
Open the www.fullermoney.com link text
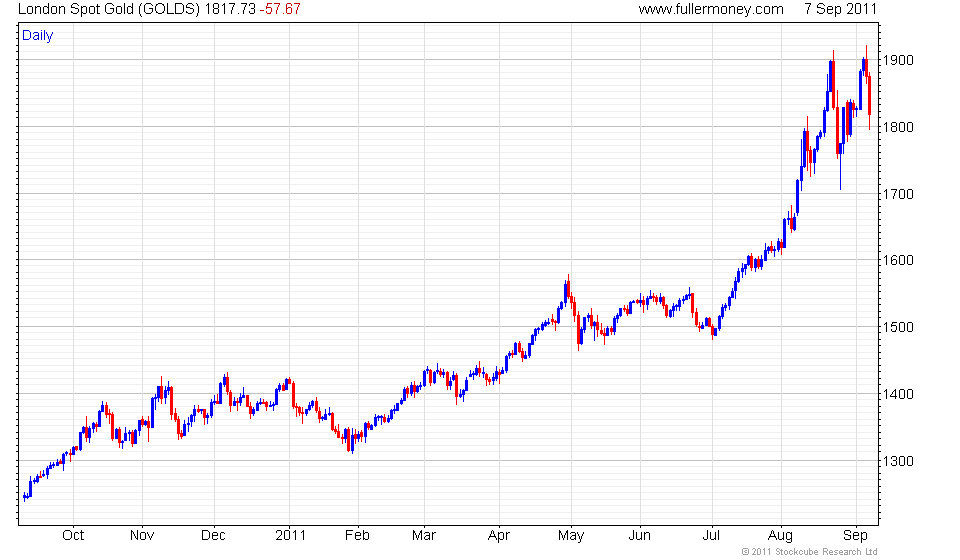[711, 9]
